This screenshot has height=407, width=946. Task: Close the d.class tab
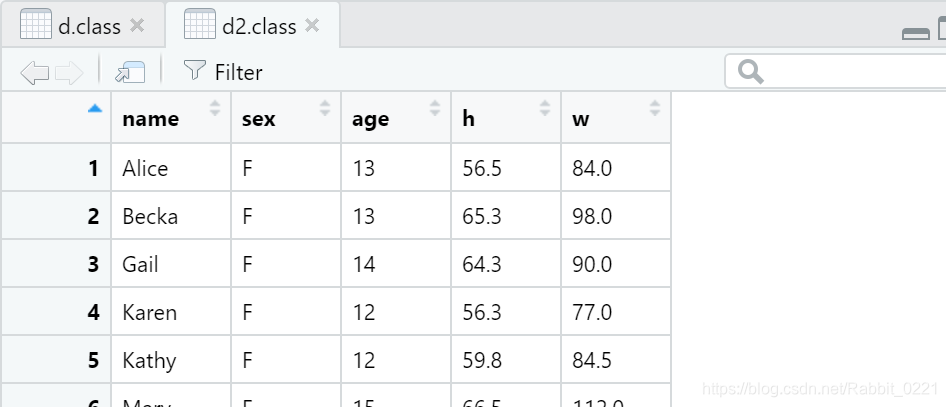[137, 25]
